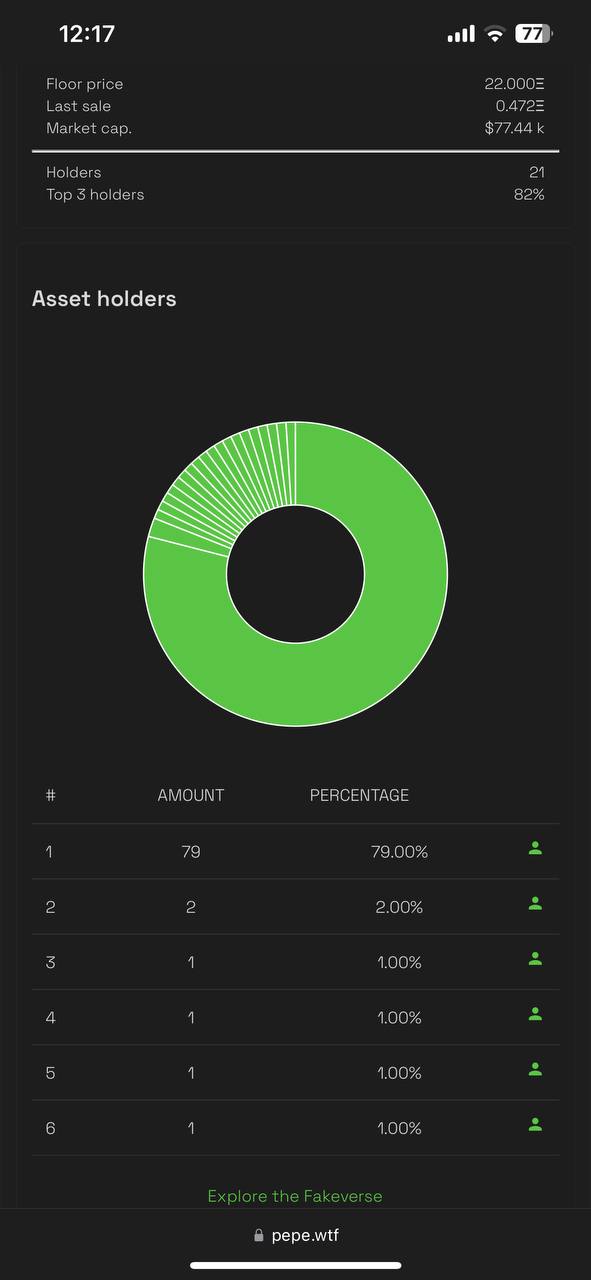Select the 79.00% percentage row value
Image resolution: width=591 pixels, height=1280 pixels.
tap(399, 852)
